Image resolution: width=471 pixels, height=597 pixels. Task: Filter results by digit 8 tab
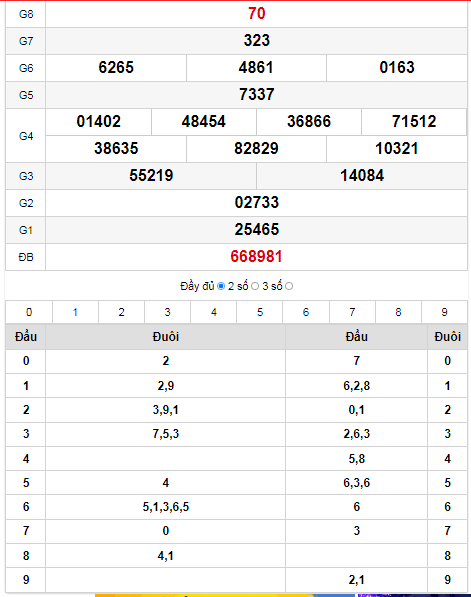398,312
